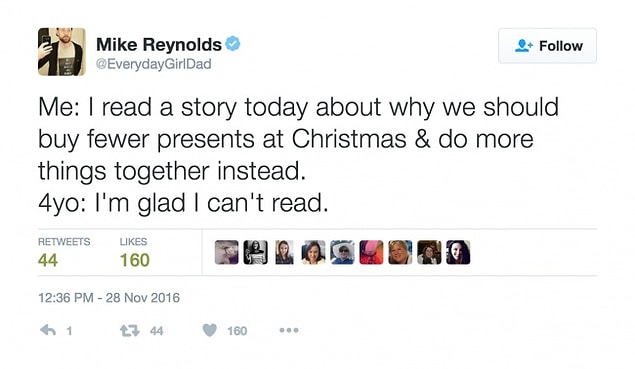This screenshot has width=635, height=369.
Task: Click the blue verified badge
Action: pos(233,44)
